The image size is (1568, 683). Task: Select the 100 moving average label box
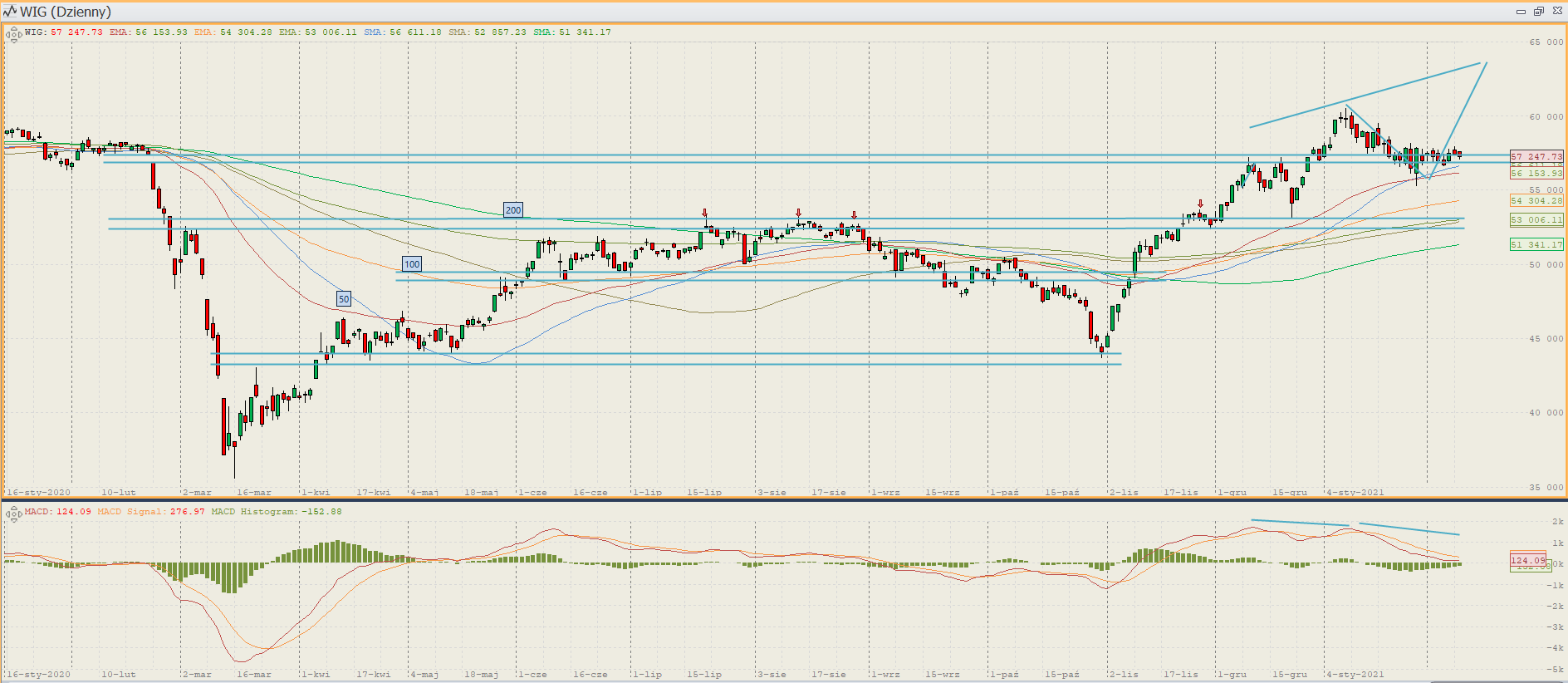pyautogui.click(x=412, y=264)
